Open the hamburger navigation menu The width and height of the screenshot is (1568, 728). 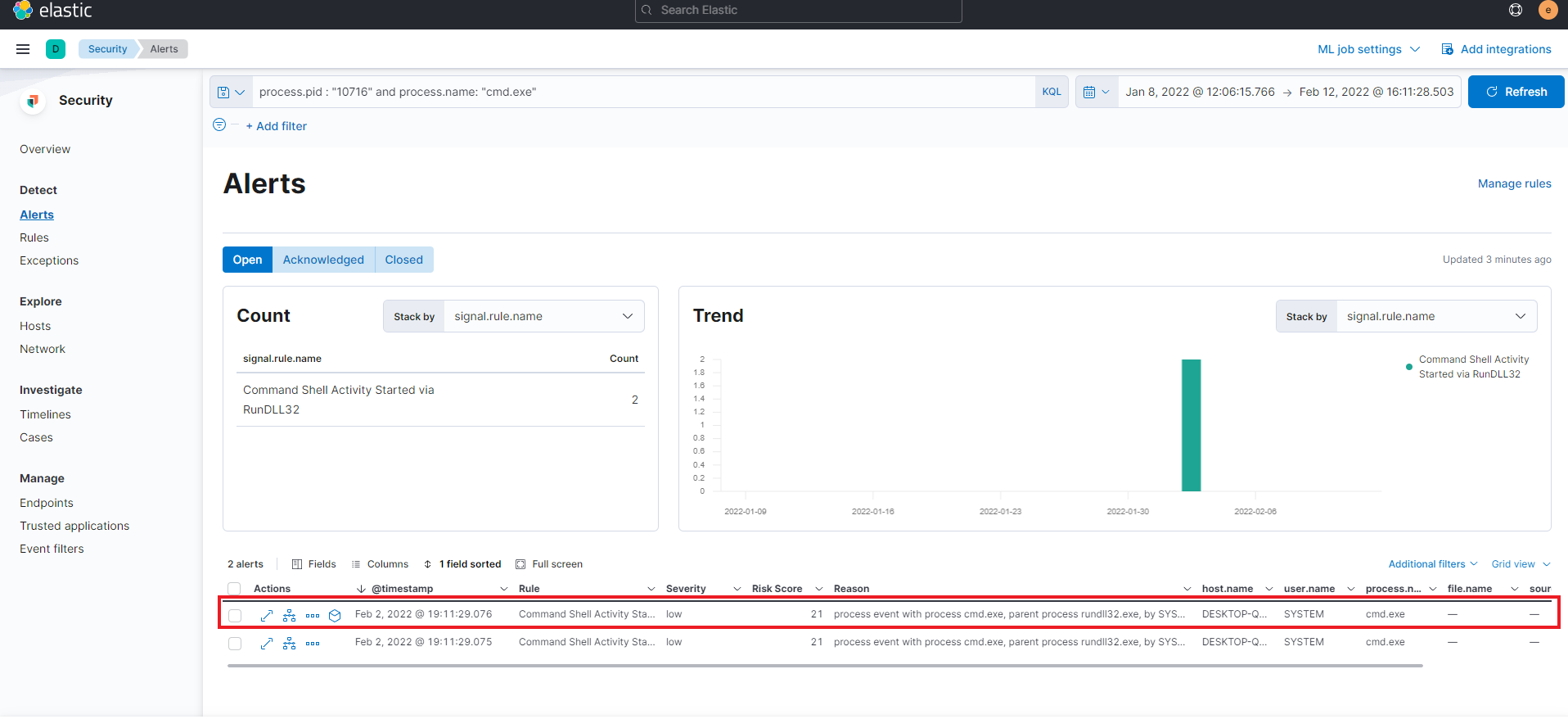coord(23,49)
